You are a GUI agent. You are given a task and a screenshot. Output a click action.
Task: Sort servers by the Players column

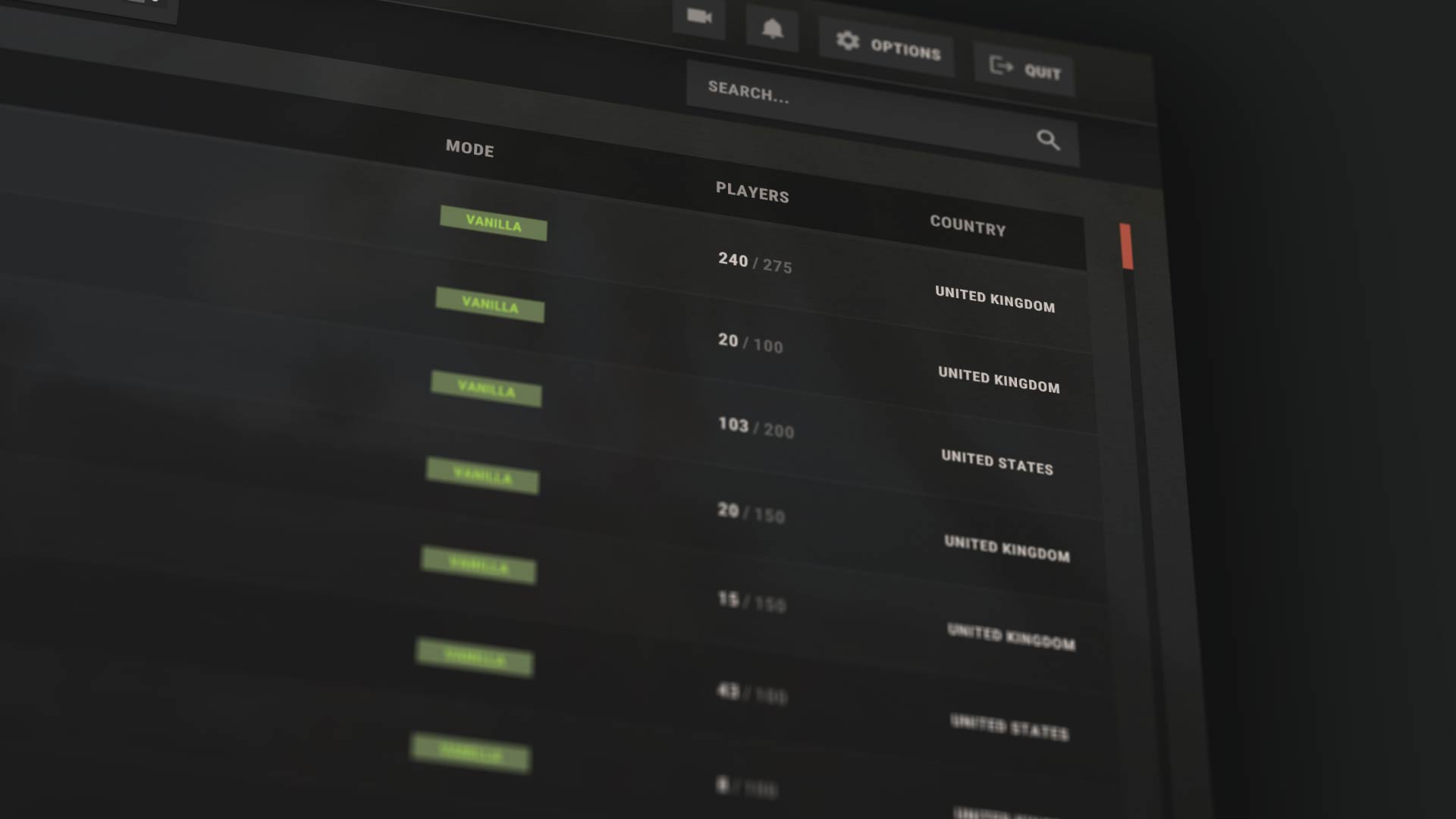[752, 192]
